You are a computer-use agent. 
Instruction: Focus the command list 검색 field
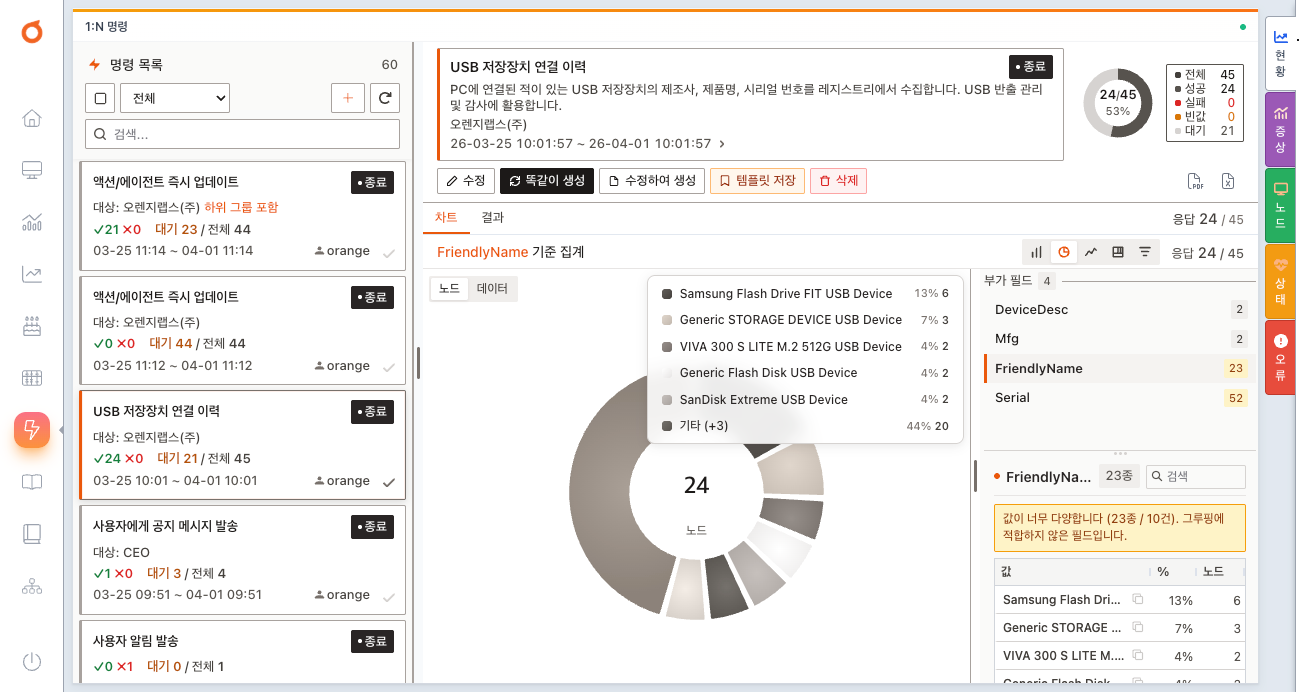point(243,134)
